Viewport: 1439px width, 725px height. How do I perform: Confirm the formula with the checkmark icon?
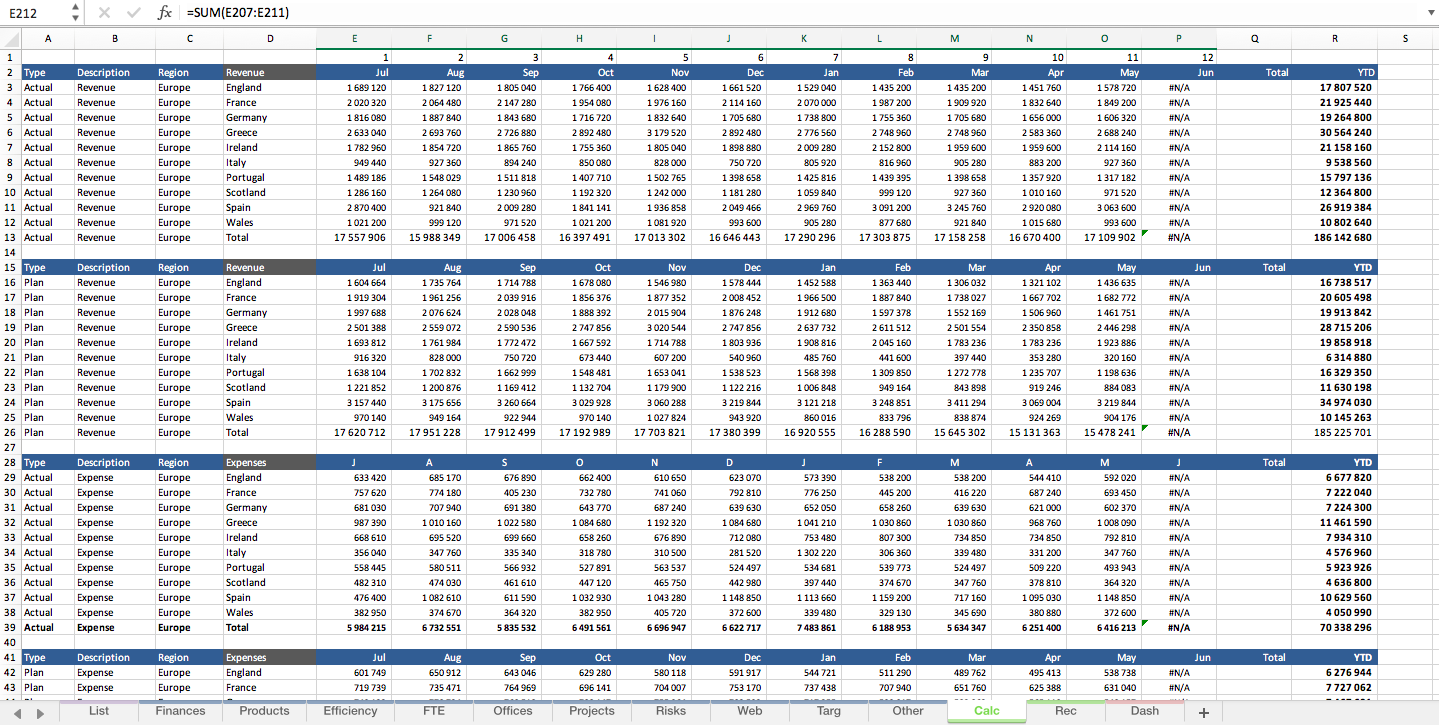coord(135,13)
